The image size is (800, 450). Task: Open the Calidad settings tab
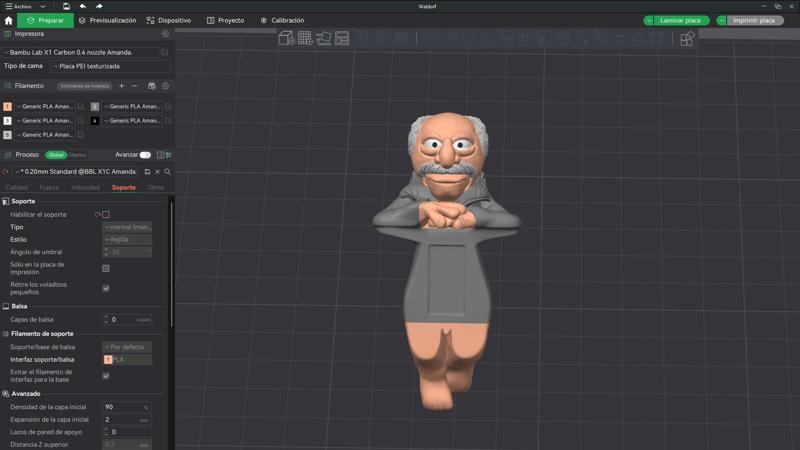[17, 188]
